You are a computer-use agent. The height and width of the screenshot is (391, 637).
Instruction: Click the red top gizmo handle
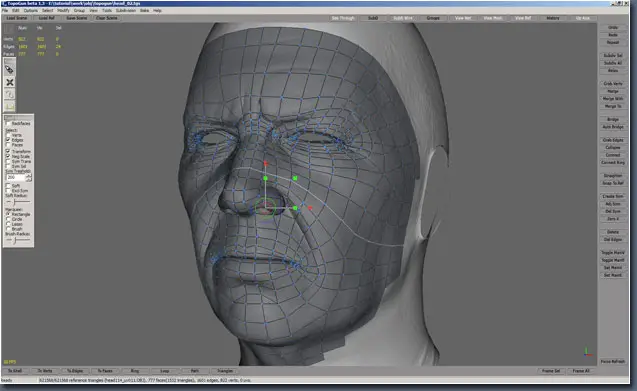tap(265, 163)
